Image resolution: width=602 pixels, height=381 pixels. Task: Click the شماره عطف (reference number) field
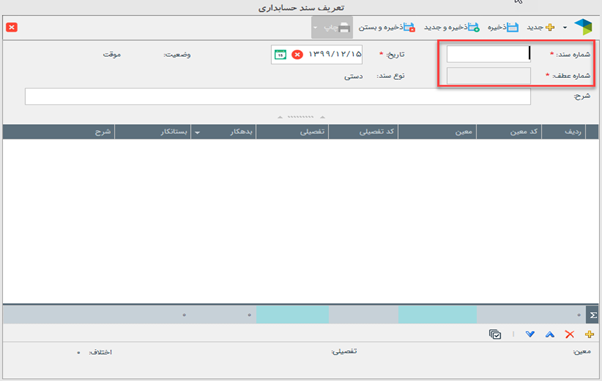click(489, 76)
